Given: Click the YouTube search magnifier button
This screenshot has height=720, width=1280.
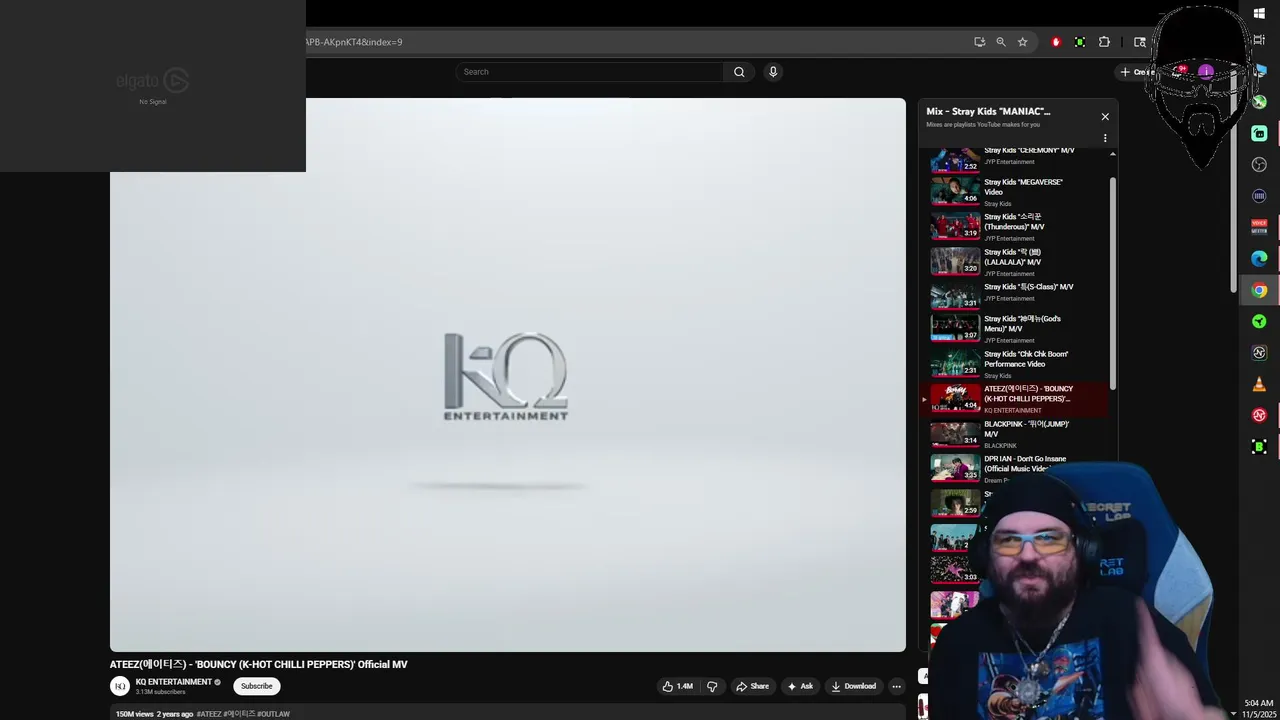Looking at the screenshot, I should tap(739, 72).
